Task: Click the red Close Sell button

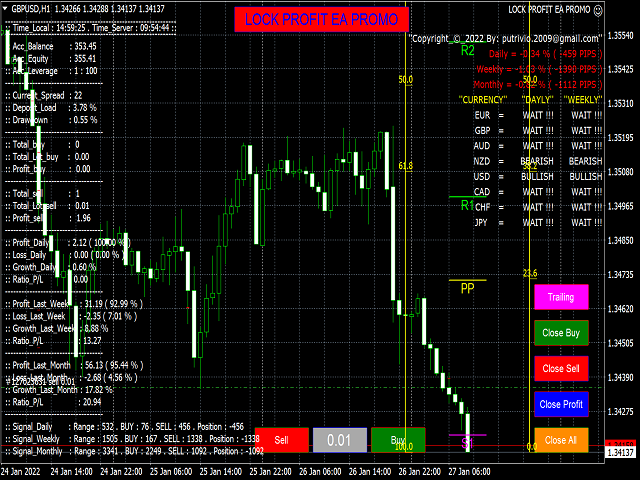Action: coord(561,369)
